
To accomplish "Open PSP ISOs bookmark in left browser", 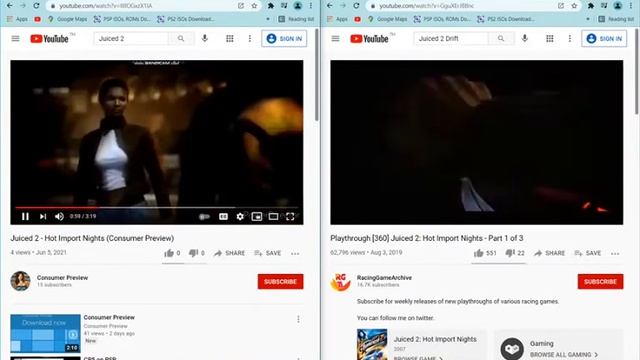I will (122, 19).
